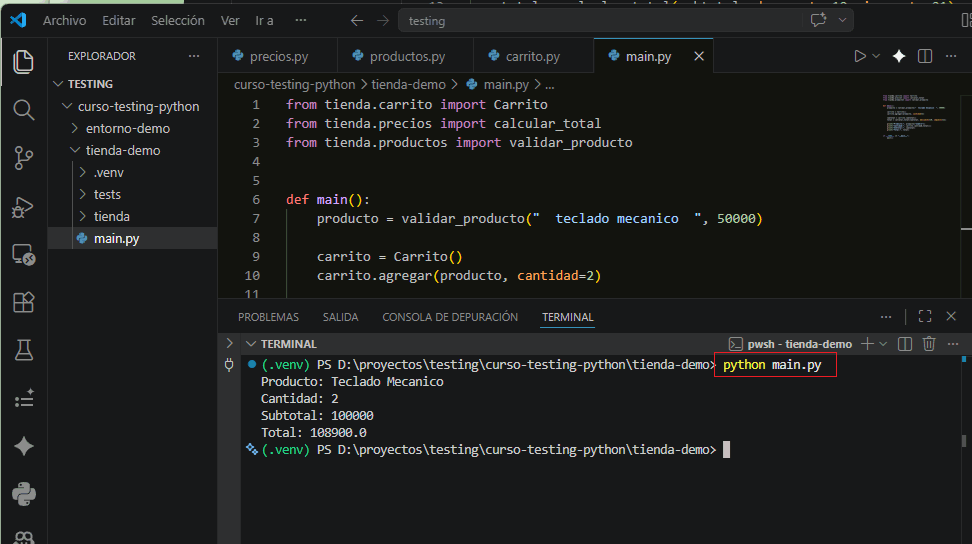Open the Python extension view
Viewport: 972px width, 544px height.
coord(24,494)
